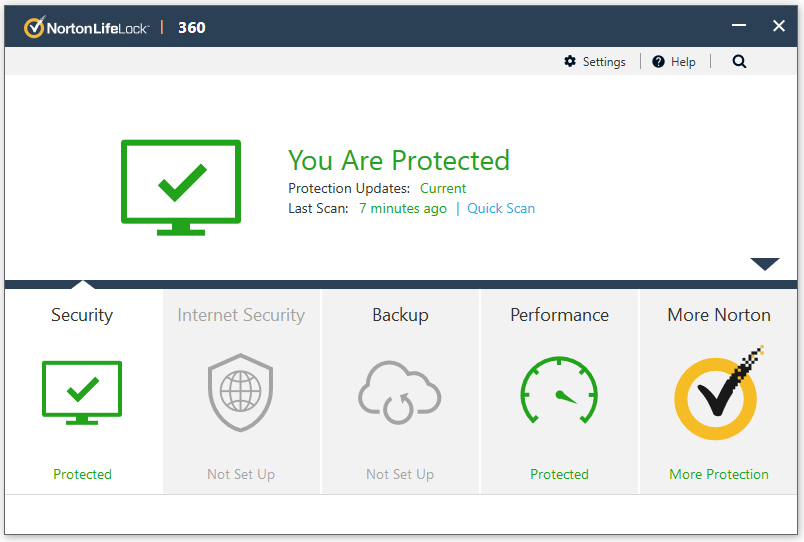804x542 pixels.
Task: Run a Quick Scan via the link
Action: click(x=501, y=208)
